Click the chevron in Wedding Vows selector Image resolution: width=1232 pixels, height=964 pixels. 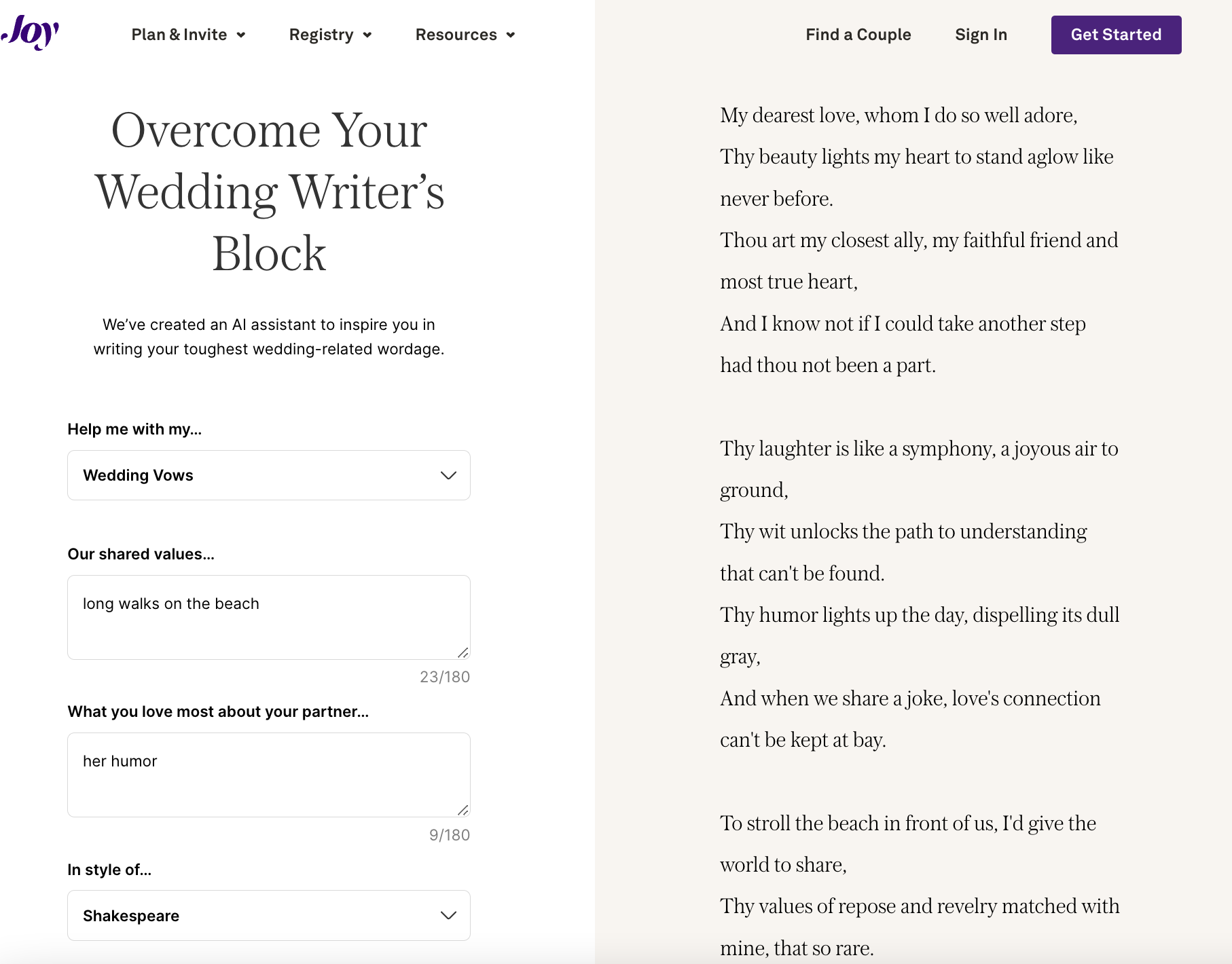[448, 475]
